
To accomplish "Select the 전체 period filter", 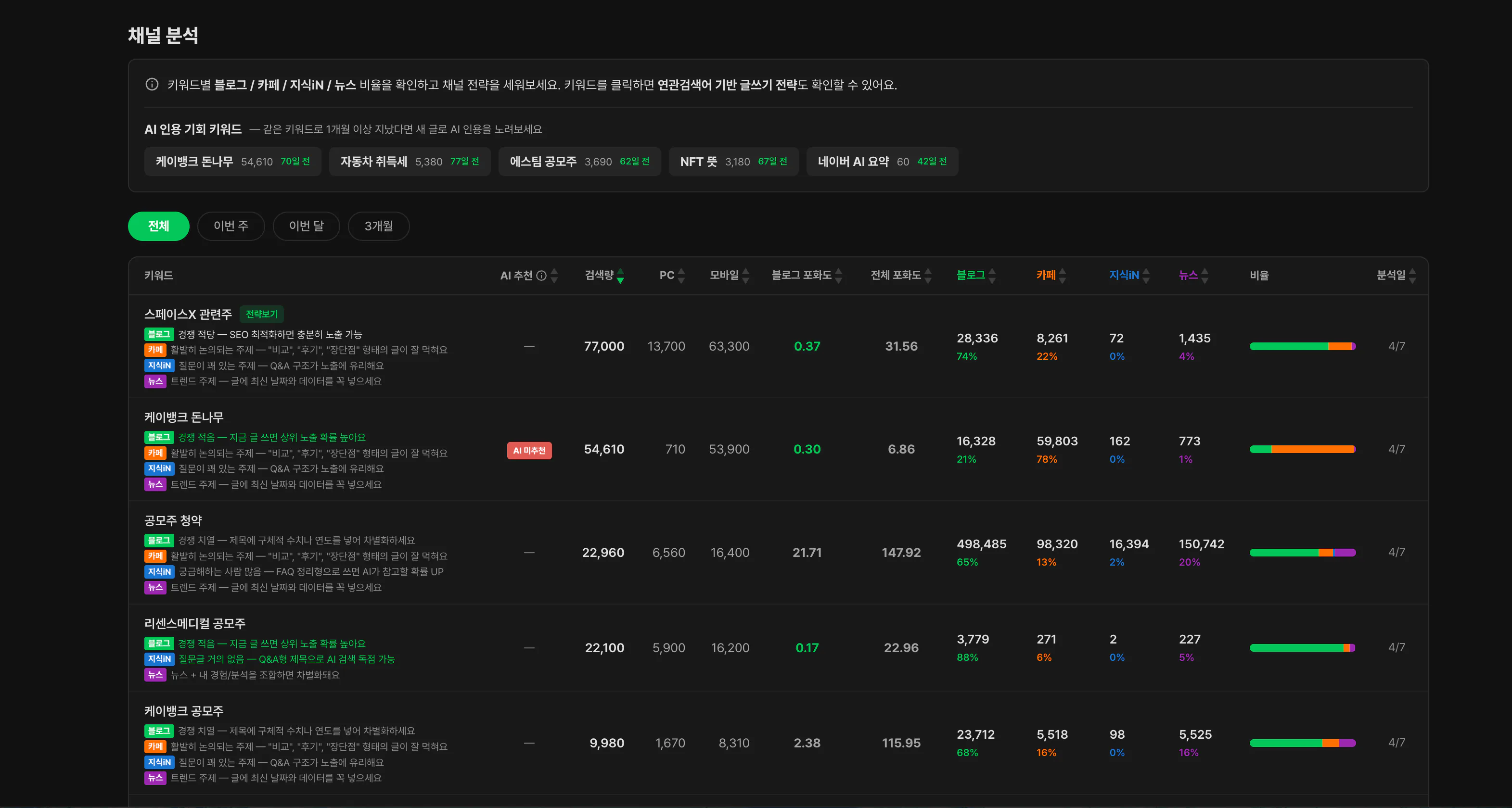I will click(158, 226).
